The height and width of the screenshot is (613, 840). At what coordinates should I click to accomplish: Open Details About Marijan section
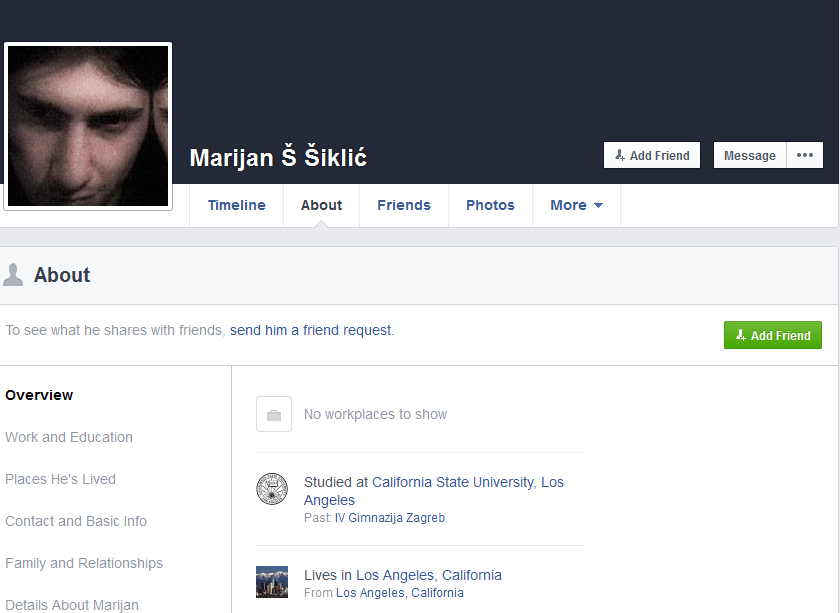pyautogui.click(x=72, y=605)
